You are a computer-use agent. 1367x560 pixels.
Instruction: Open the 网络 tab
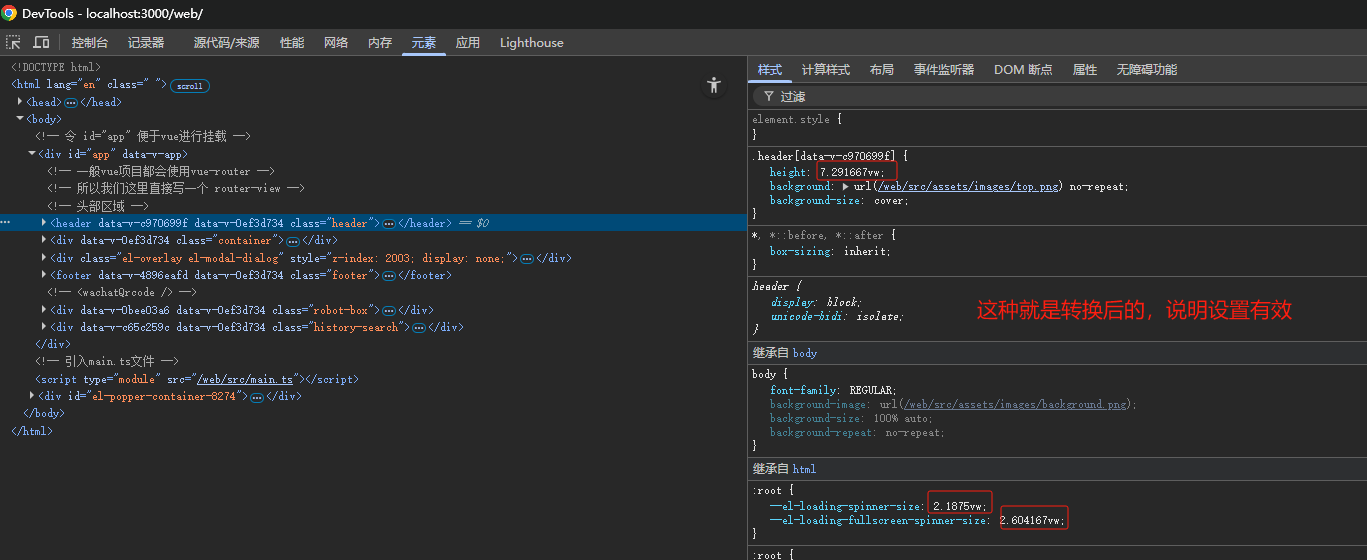(x=336, y=43)
